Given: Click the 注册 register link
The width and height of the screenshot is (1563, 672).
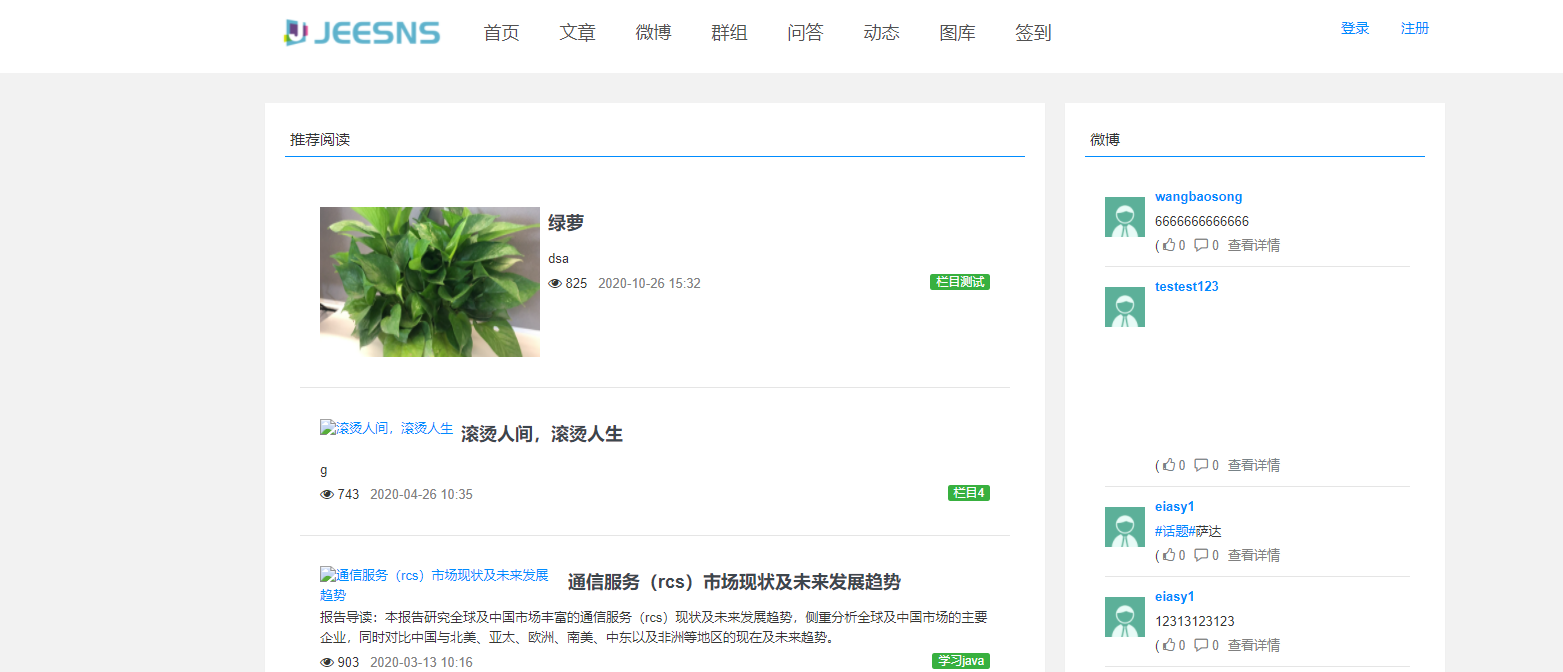Looking at the screenshot, I should [1415, 28].
